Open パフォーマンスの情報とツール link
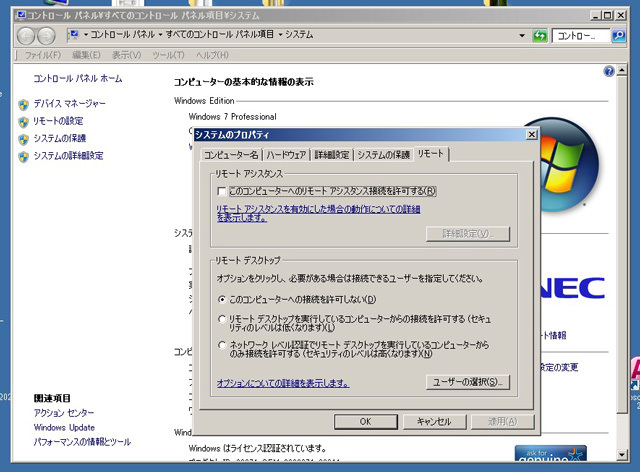Screen dimensions: 640x472 (82, 442)
